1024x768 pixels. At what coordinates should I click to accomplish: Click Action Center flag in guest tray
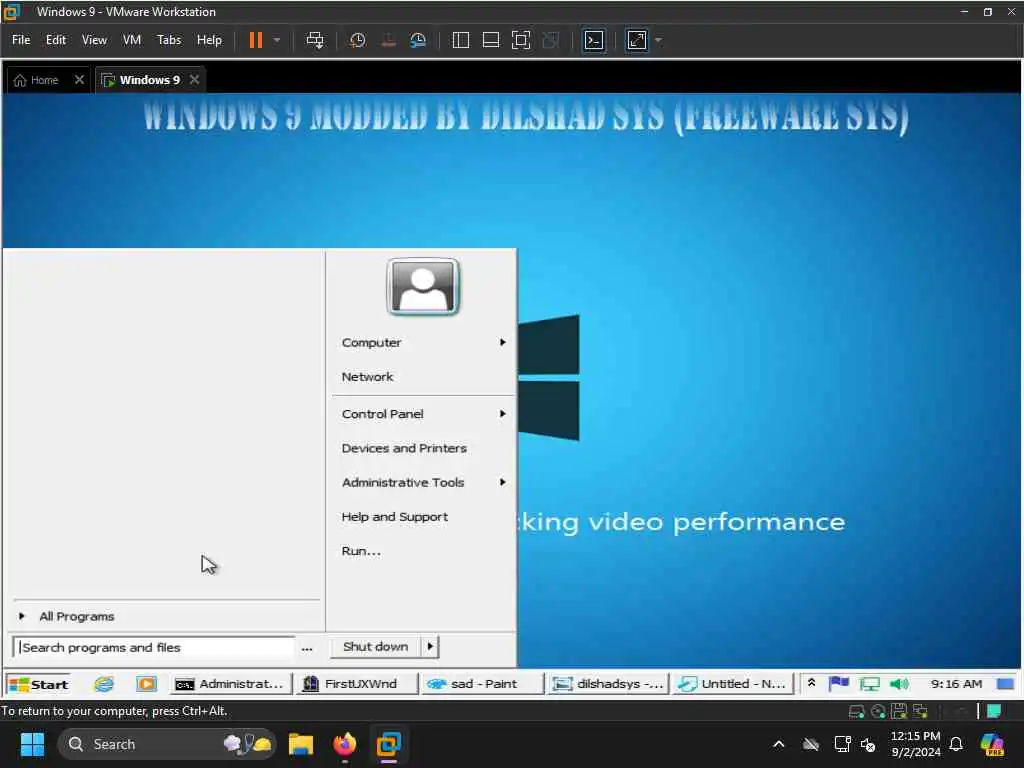839,683
